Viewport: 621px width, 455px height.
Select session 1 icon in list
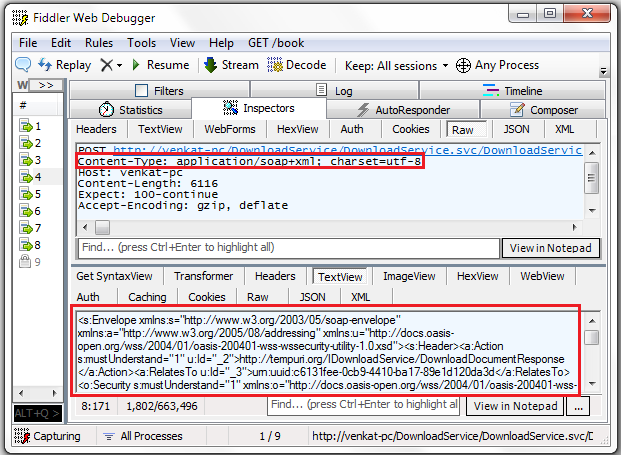coord(26,126)
